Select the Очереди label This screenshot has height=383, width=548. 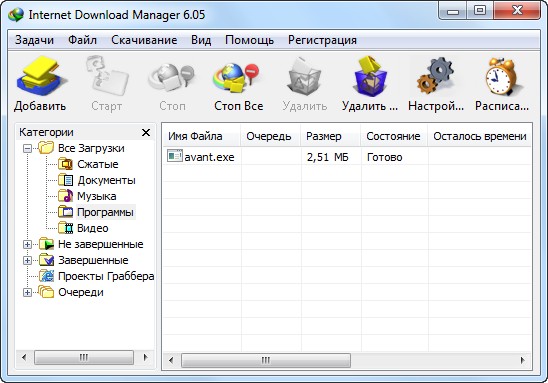point(81,292)
